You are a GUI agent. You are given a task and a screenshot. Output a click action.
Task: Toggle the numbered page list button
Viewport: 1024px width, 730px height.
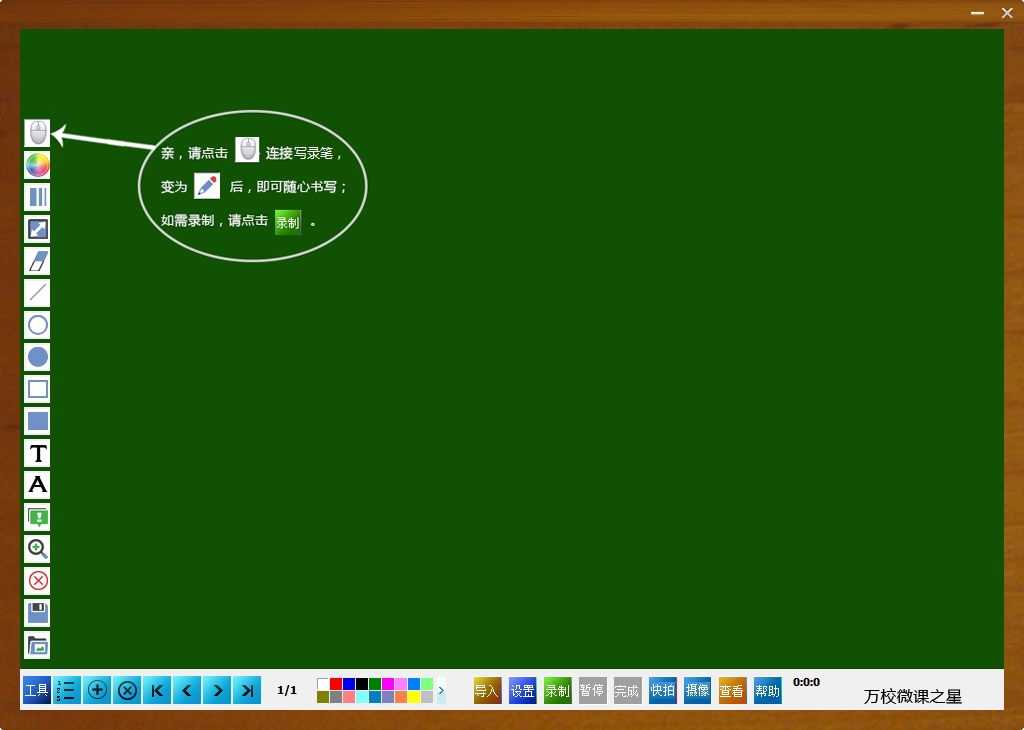(x=67, y=690)
